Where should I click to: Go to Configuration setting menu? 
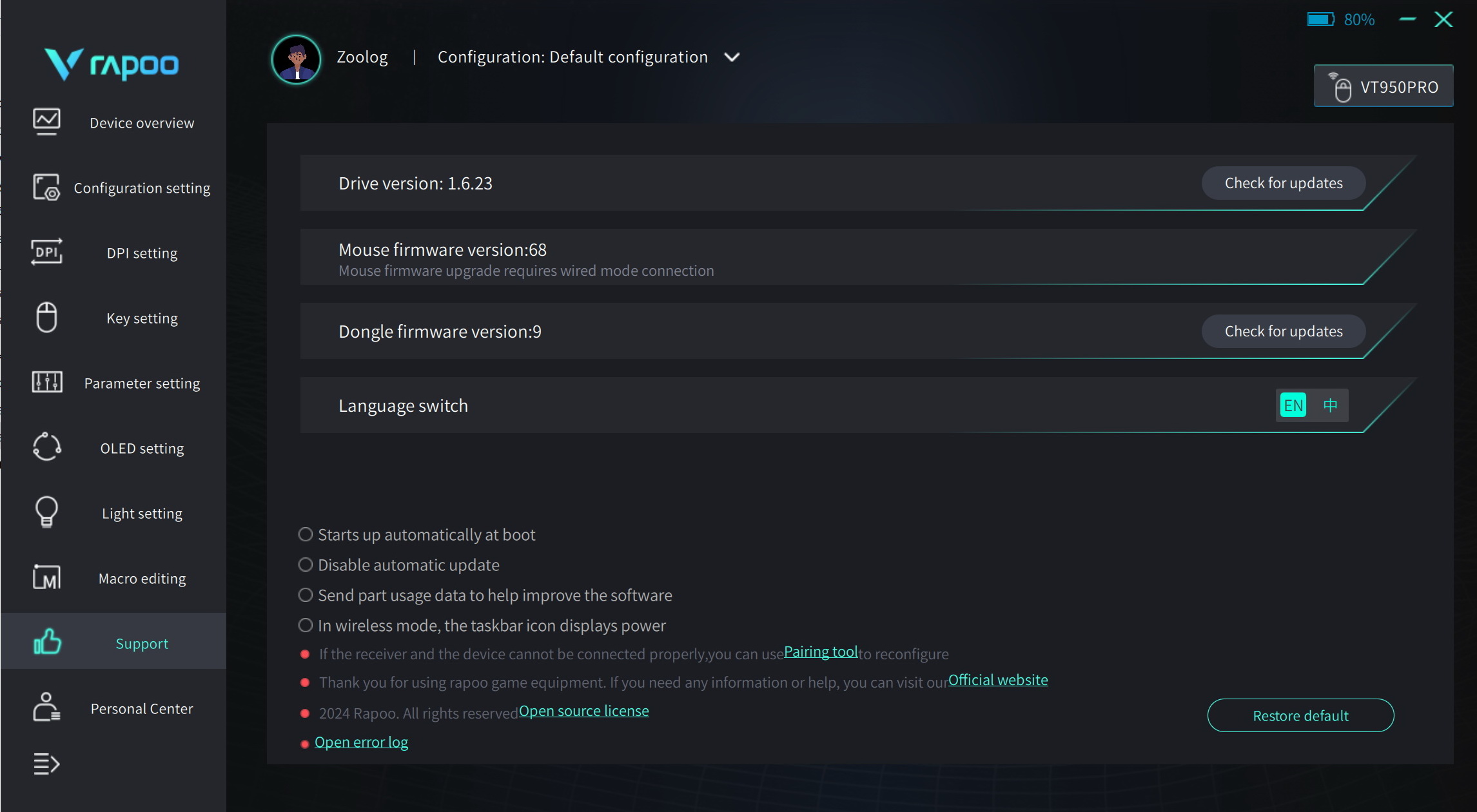coord(142,188)
